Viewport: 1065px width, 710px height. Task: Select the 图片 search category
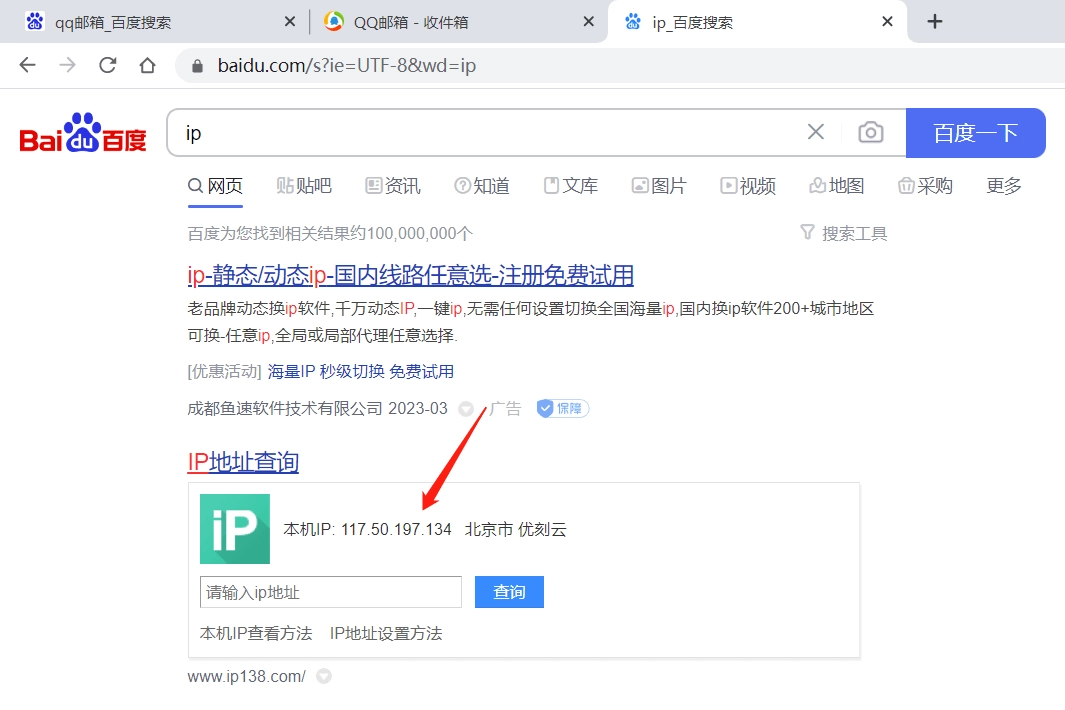pyautogui.click(x=659, y=186)
